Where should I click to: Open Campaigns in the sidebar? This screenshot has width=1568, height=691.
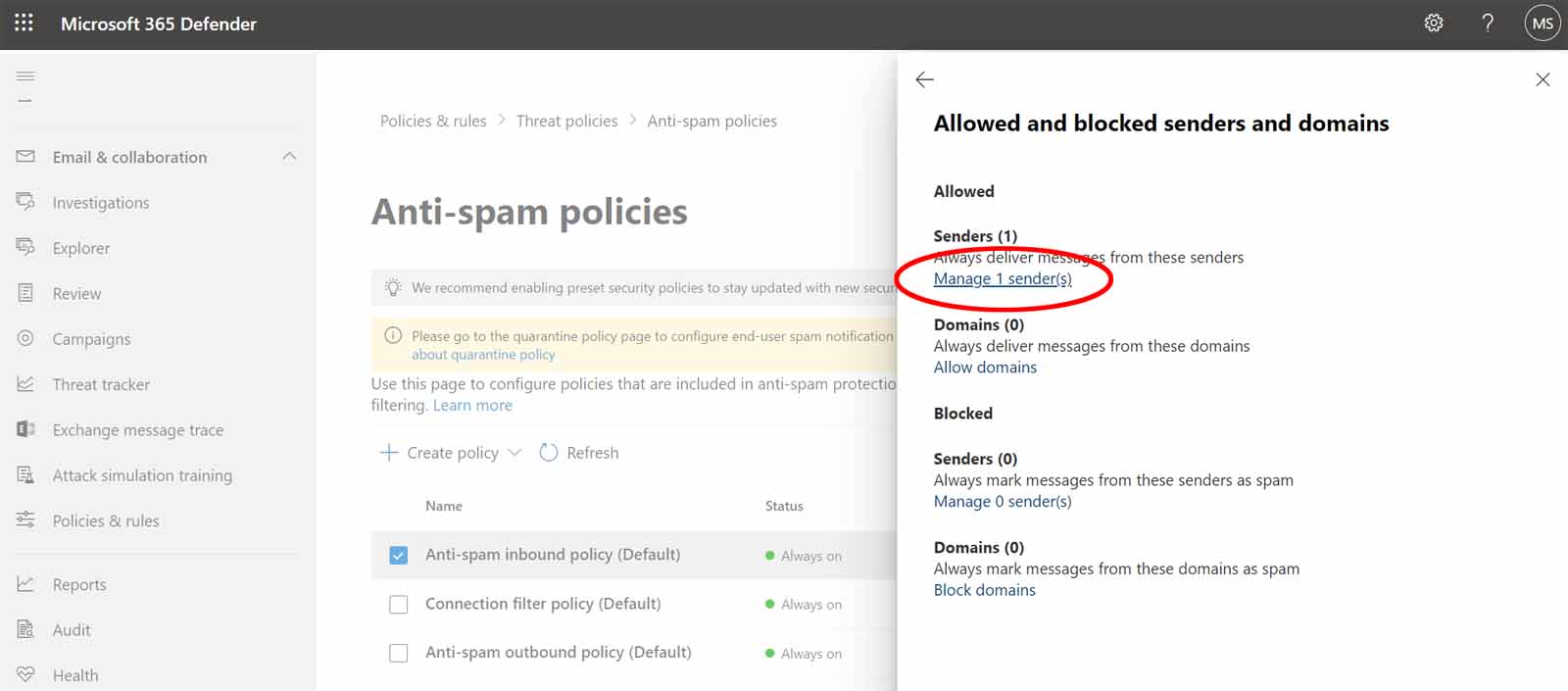[91, 339]
